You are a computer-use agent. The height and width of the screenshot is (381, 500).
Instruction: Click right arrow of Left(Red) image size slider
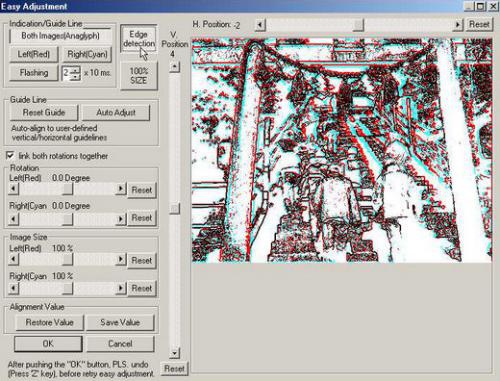coord(121,259)
